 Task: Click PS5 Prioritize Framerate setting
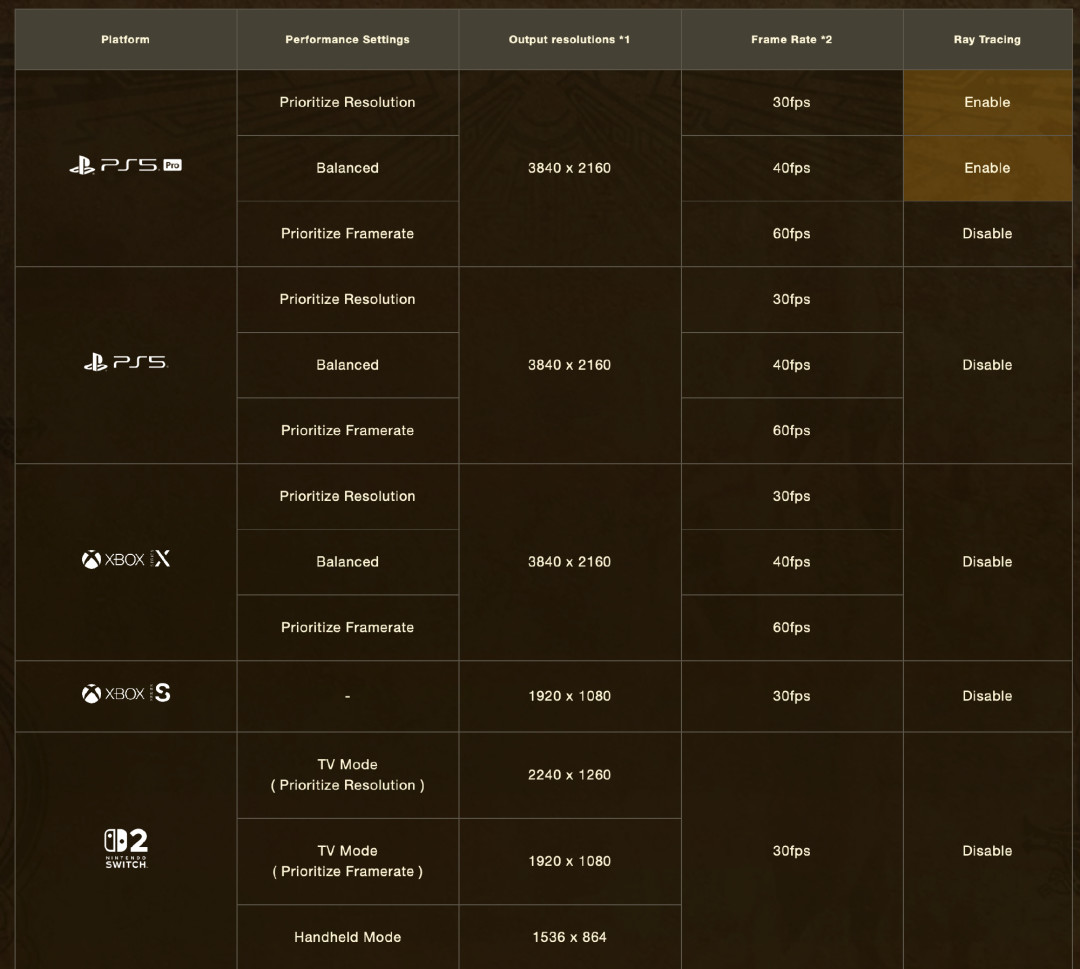click(347, 430)
